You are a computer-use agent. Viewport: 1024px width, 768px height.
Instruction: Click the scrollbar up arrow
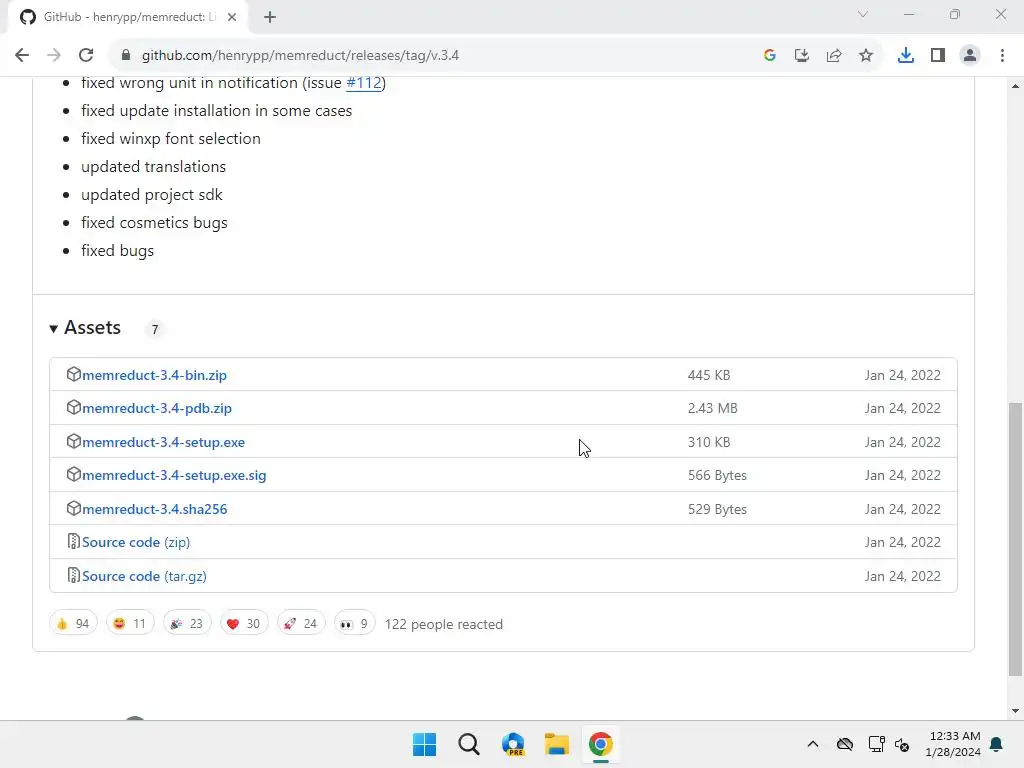(x=1015, y=86)
